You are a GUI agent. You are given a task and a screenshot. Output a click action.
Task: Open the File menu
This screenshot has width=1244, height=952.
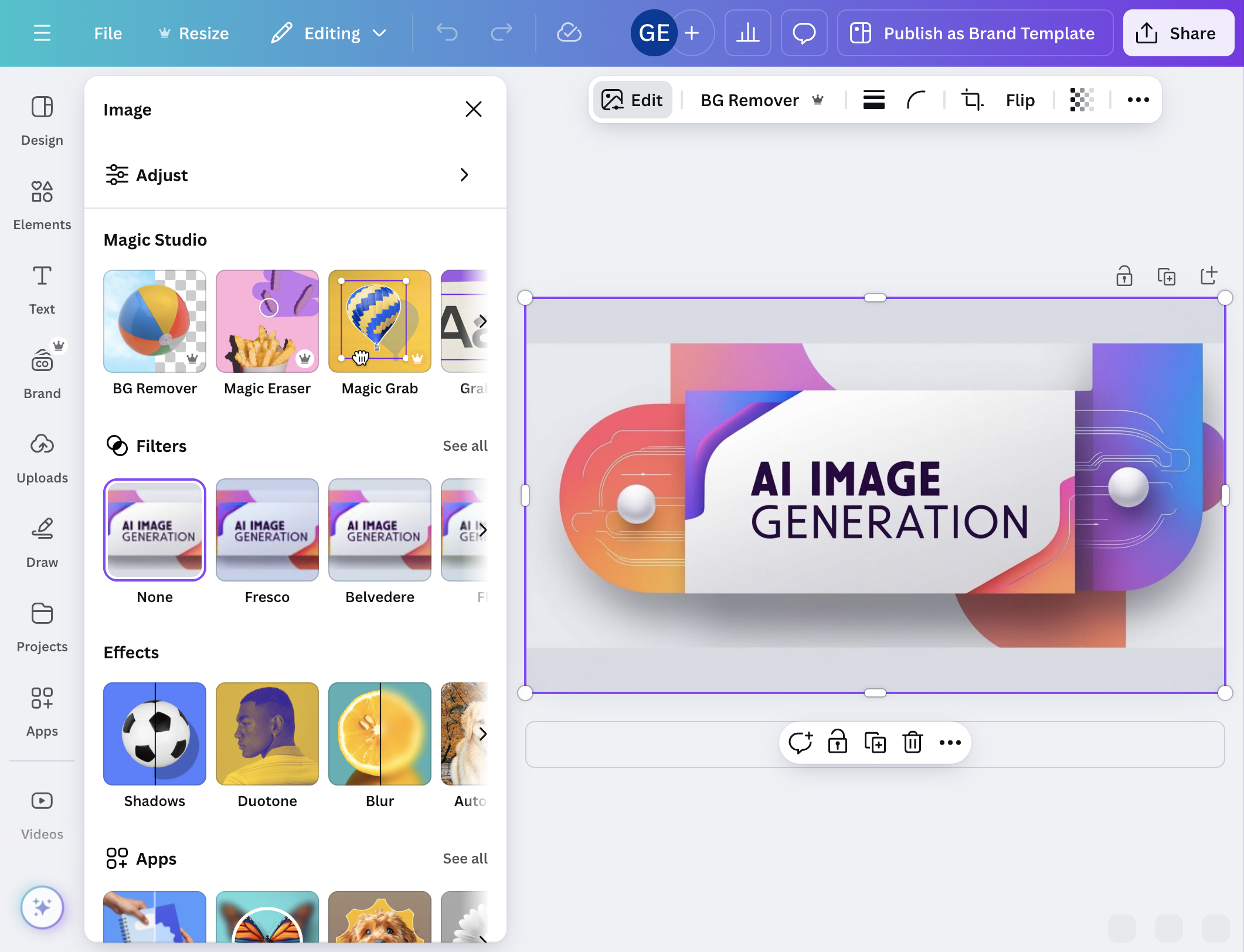tap(108, 33)
